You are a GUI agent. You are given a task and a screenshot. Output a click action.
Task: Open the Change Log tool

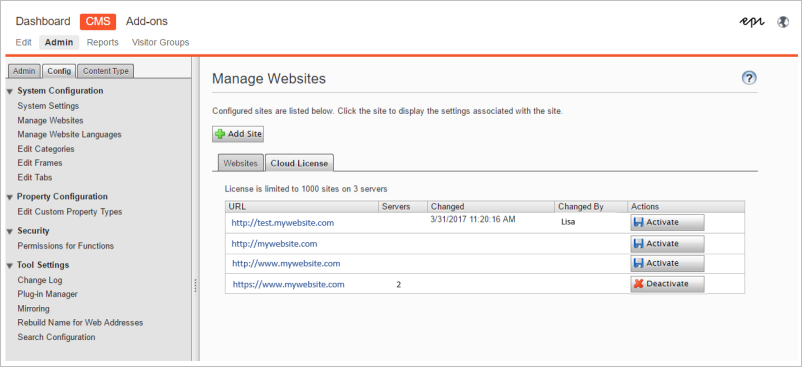pyautogui.click(x=40, y=280)
